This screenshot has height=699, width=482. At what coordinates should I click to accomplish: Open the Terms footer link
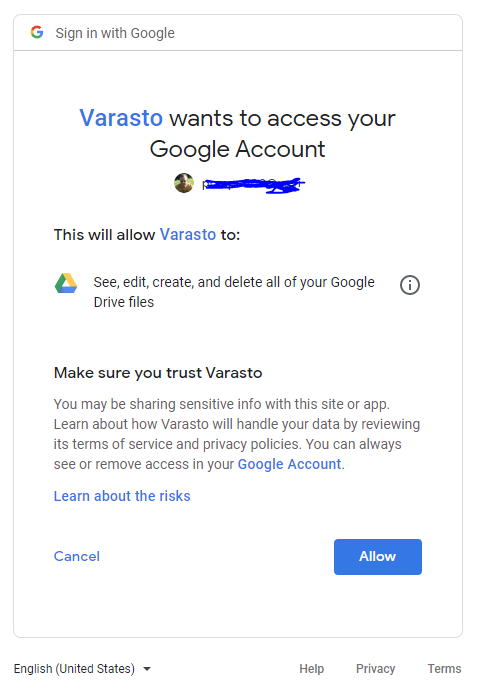445,669
